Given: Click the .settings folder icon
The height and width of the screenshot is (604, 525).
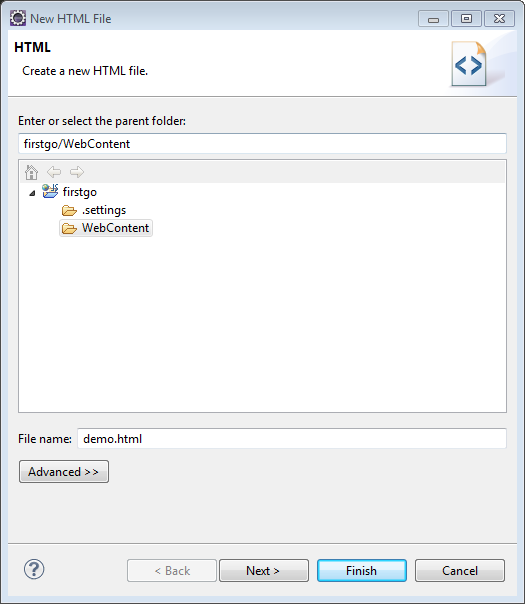Looking at the screenshot, I should tap(69, 210).
